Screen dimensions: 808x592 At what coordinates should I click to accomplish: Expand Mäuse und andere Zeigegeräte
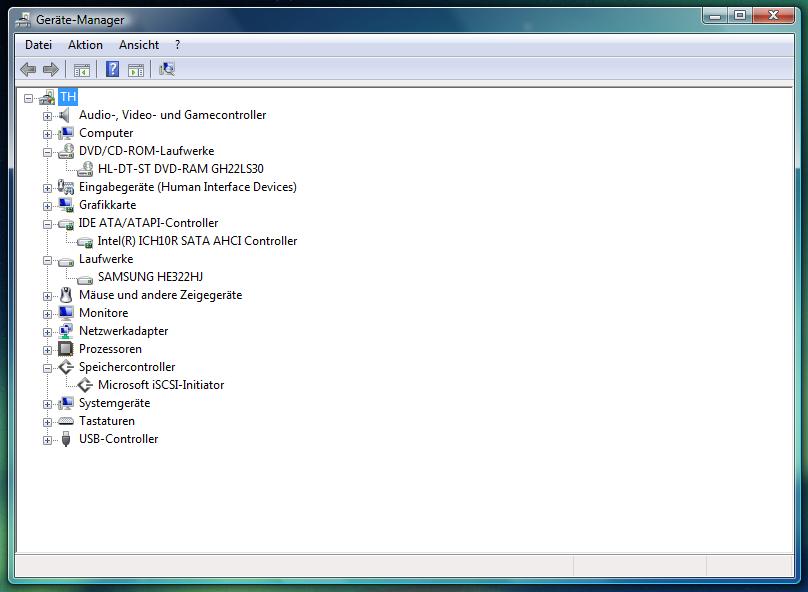[x=47, y=296]
